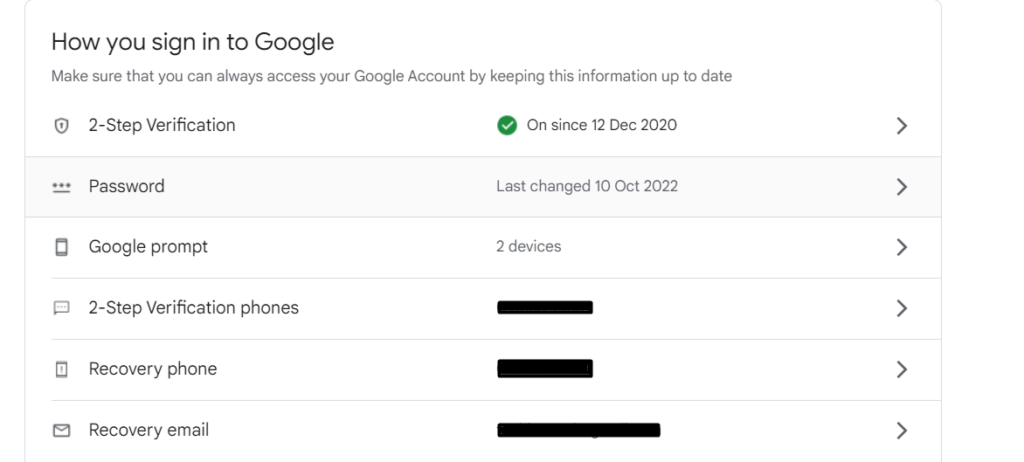This screenshot has height=462, width=1024.
Task: Open Recovery email using its chevron
Action: (x=901, y=430)
